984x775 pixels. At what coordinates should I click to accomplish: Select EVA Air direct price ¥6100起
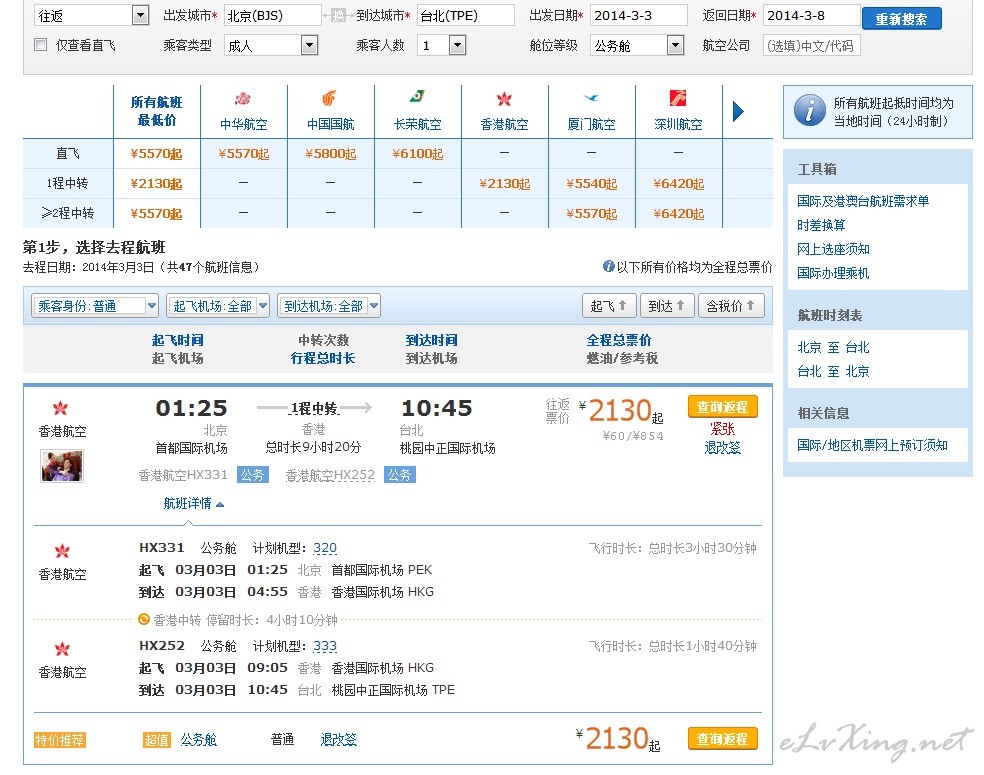pyautogui.click(x=417, y=153)
